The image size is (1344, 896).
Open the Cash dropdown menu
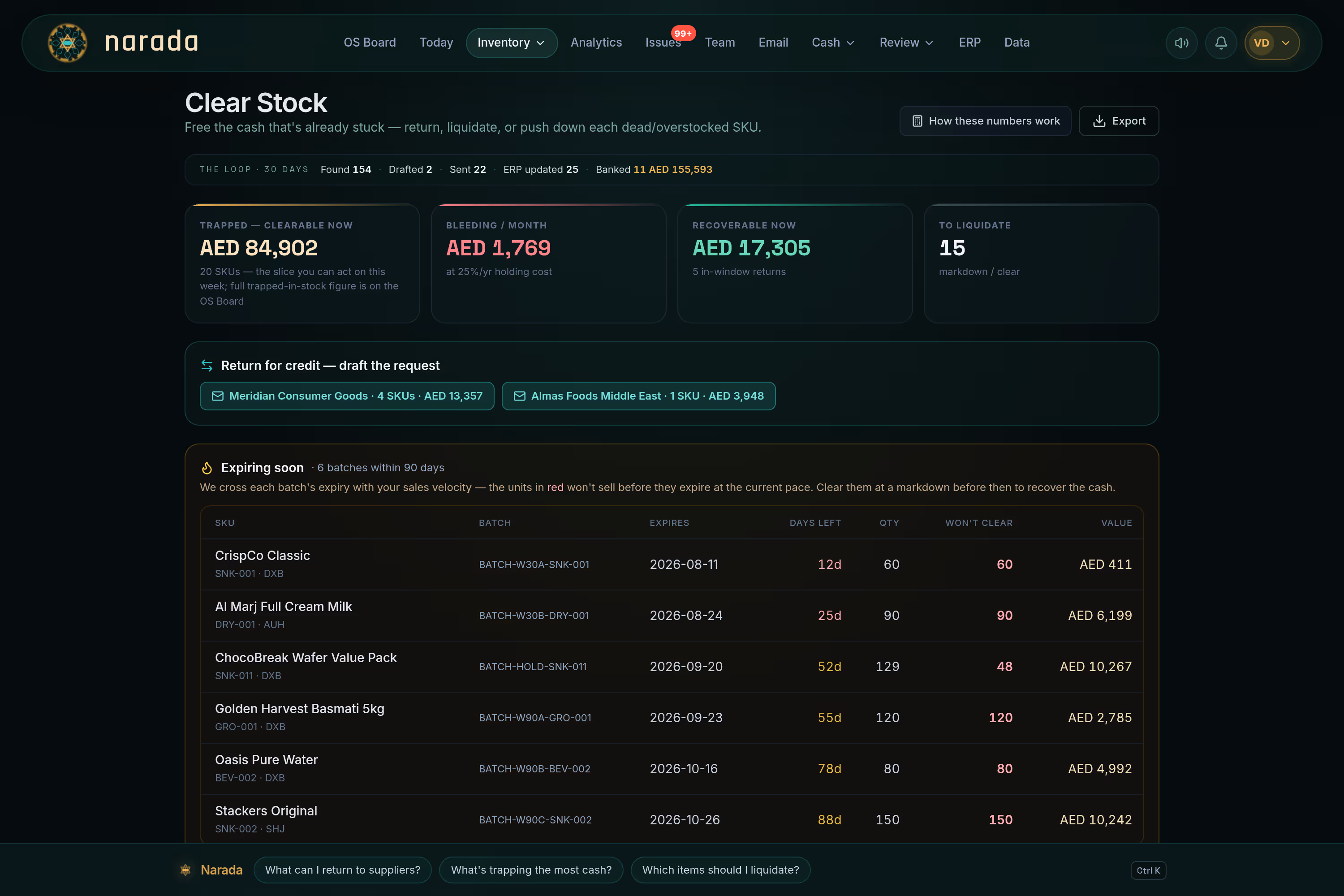tap(833, 43)
